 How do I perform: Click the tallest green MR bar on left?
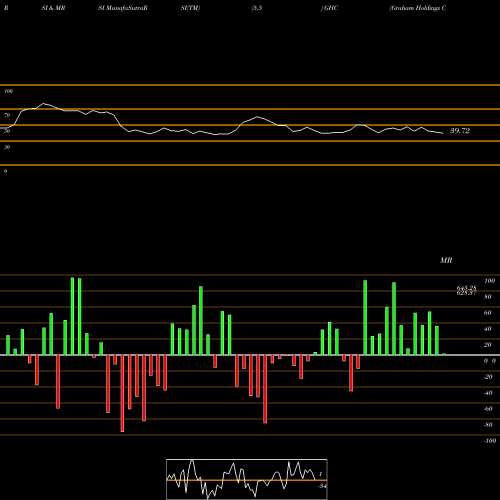[x=73, y=316]
